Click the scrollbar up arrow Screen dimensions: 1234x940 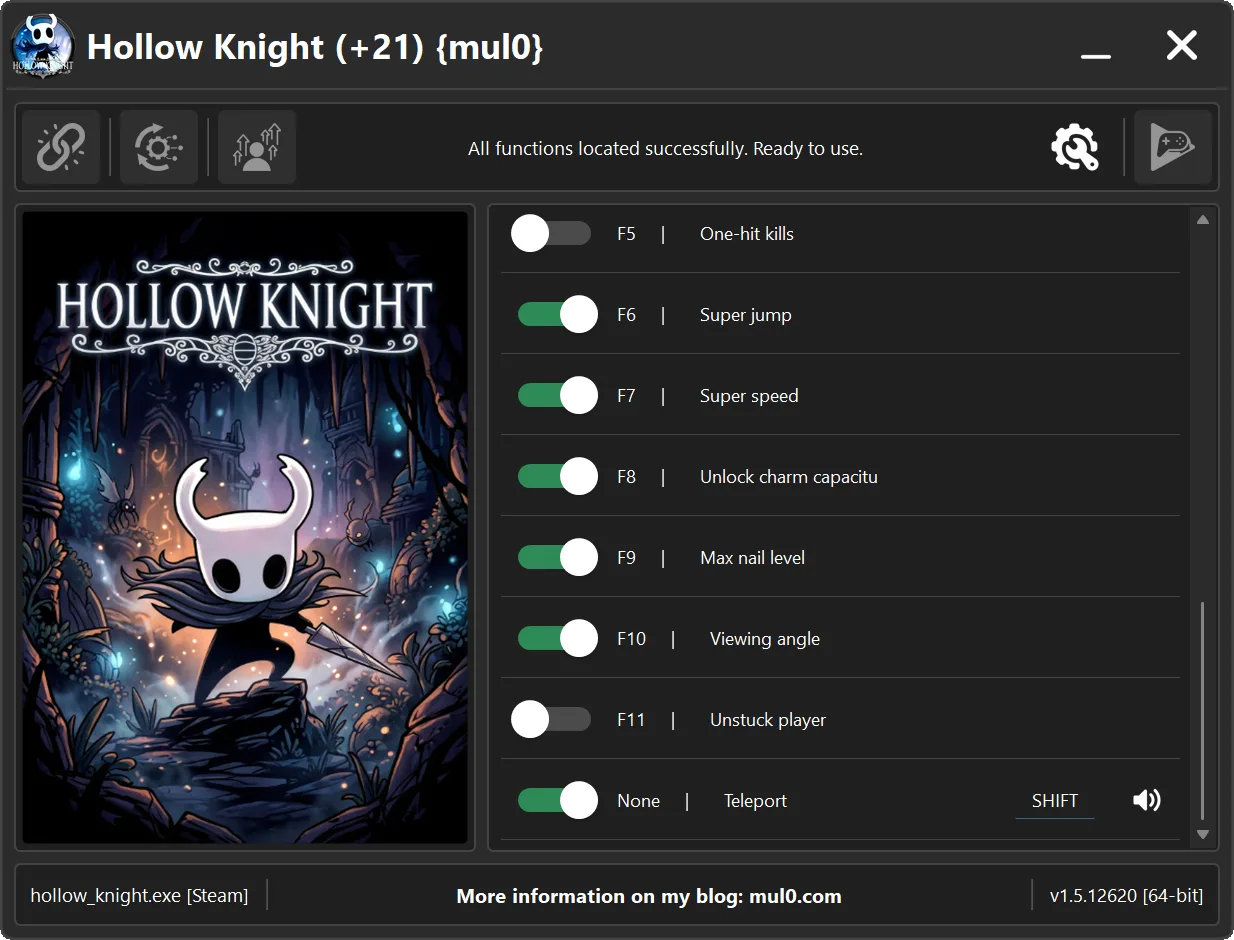[1203, 220]
